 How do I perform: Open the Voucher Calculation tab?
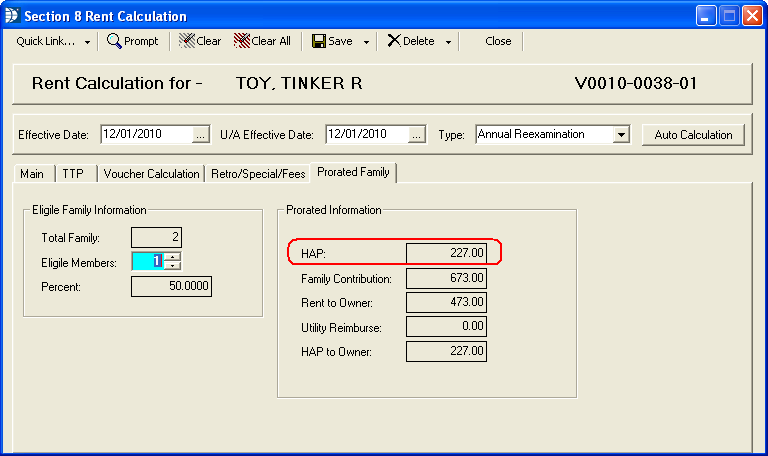(151, 174)
